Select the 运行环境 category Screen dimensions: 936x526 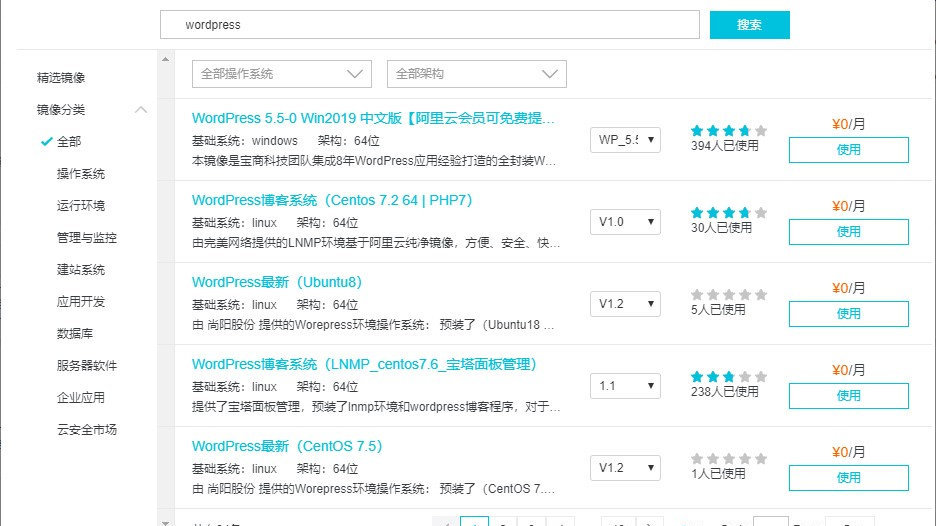[x=81, y=205]
